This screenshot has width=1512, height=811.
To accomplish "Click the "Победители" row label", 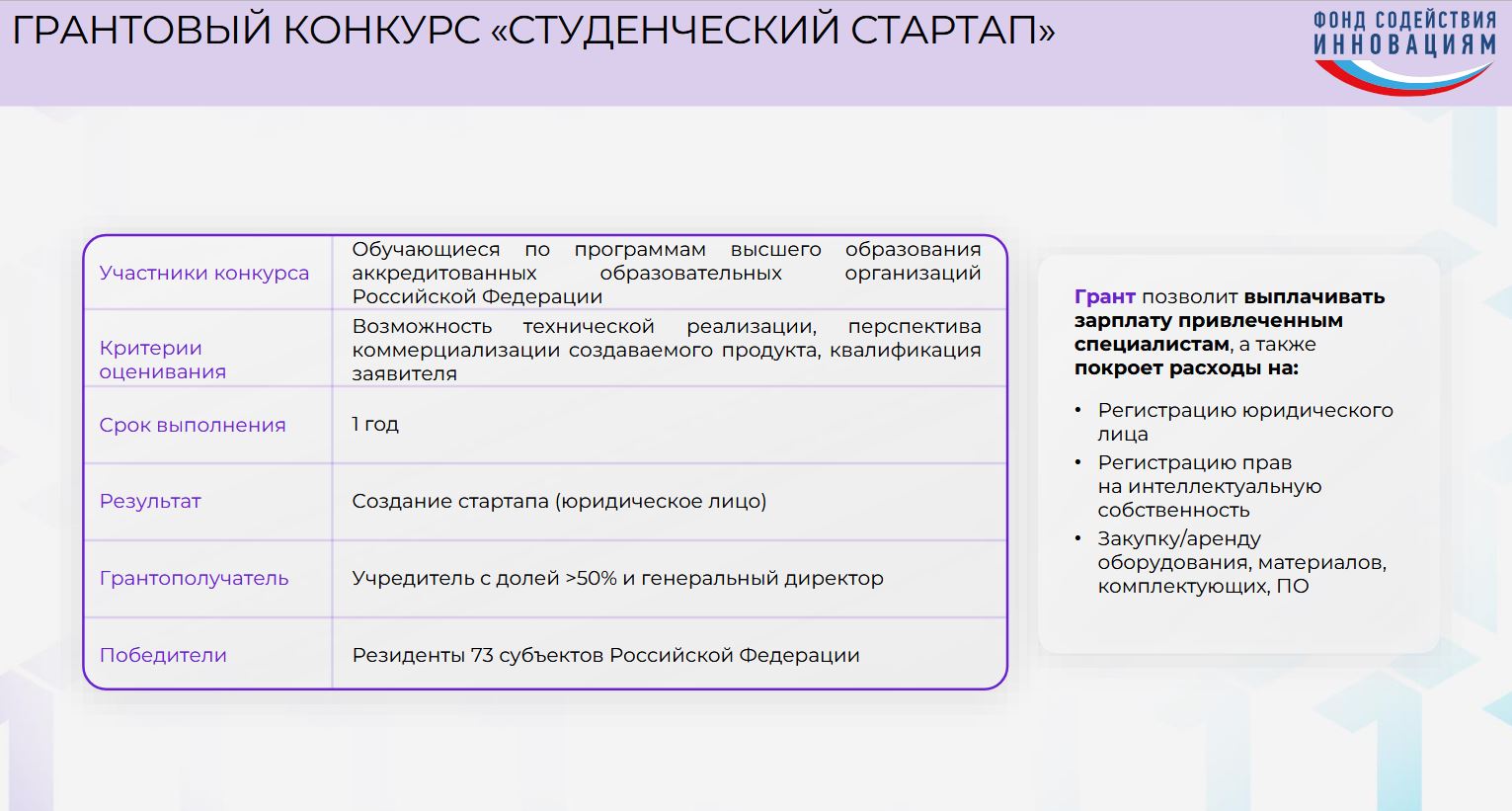I will pyautogui.click(x=163, y=655).
